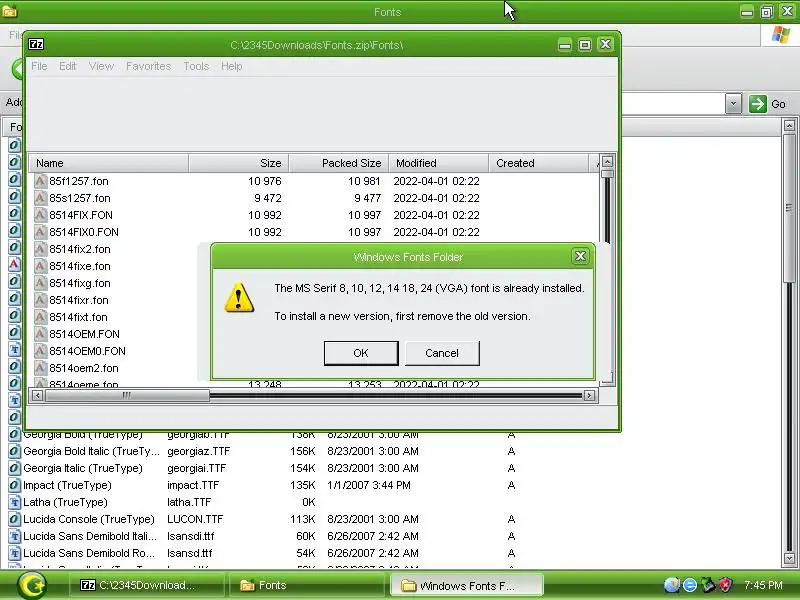Viewport: 800px width, 600px height.
Task: Click the LUCON.TTF file name
Action: (195, 519)
